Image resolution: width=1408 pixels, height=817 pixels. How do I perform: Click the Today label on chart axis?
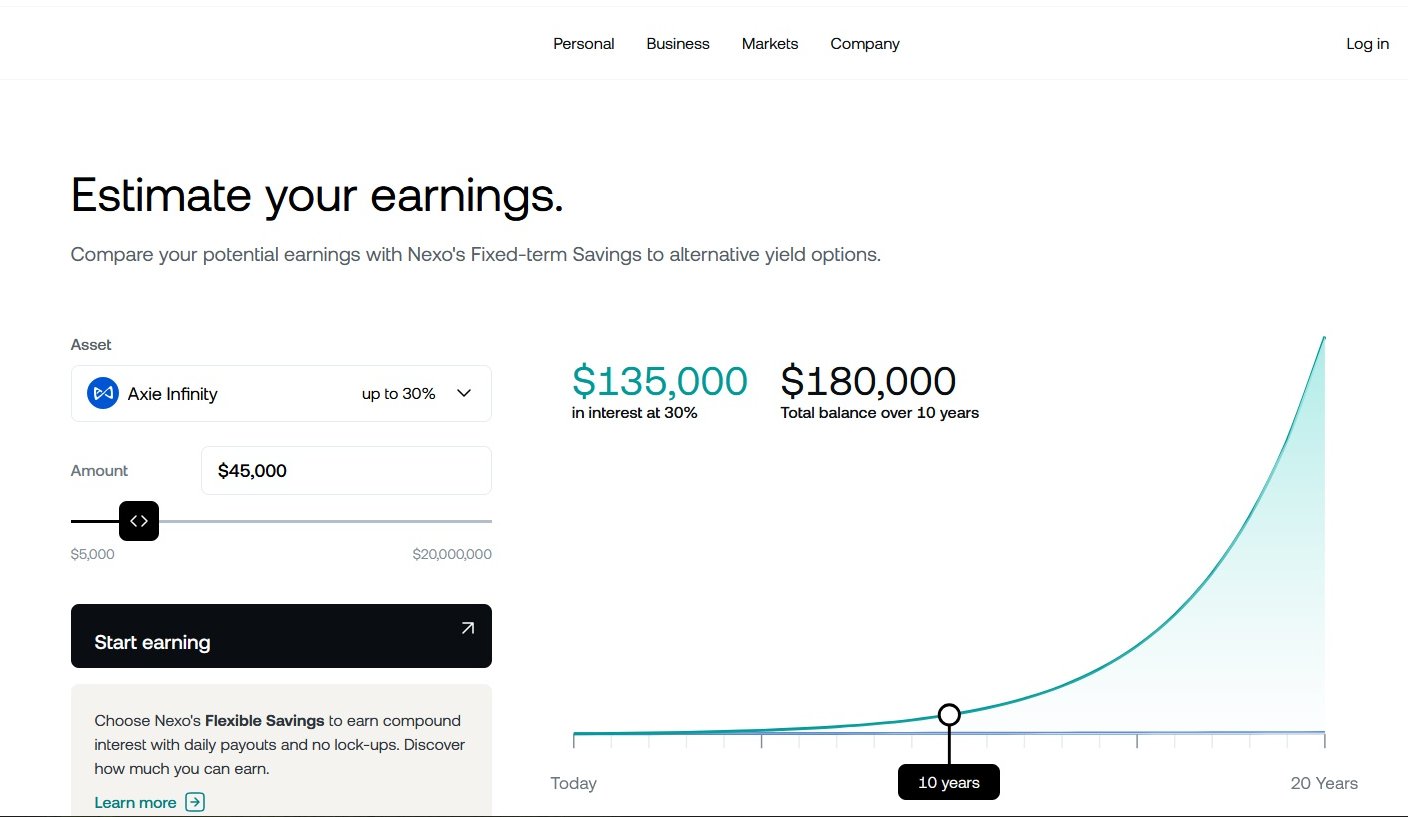573,783
